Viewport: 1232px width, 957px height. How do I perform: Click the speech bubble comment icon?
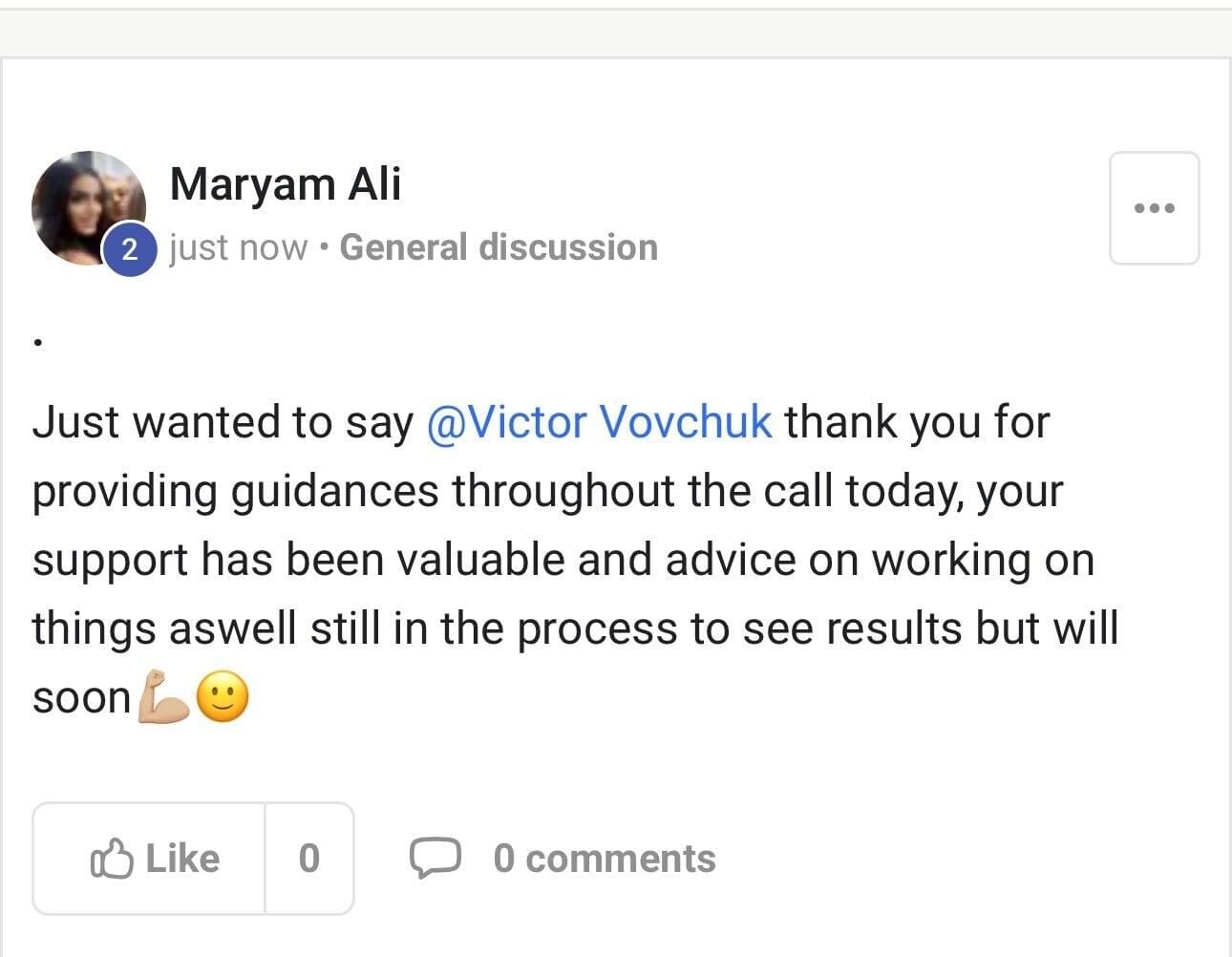435,857
